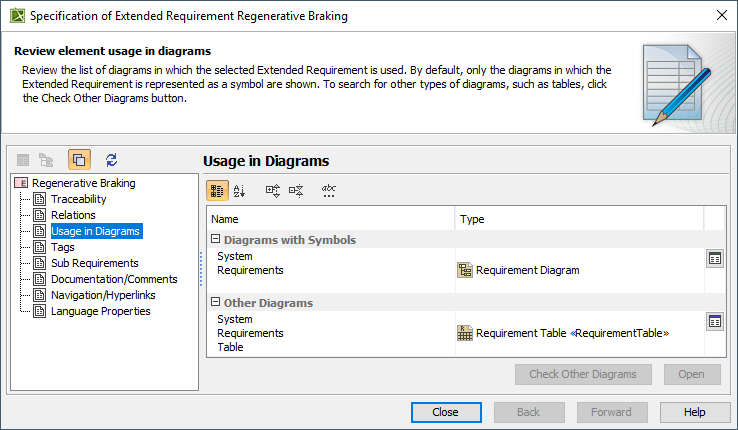This screenshot has width=738, height=430.
Task: Click the refresh icon above the tree
Action: pos(111,159)
